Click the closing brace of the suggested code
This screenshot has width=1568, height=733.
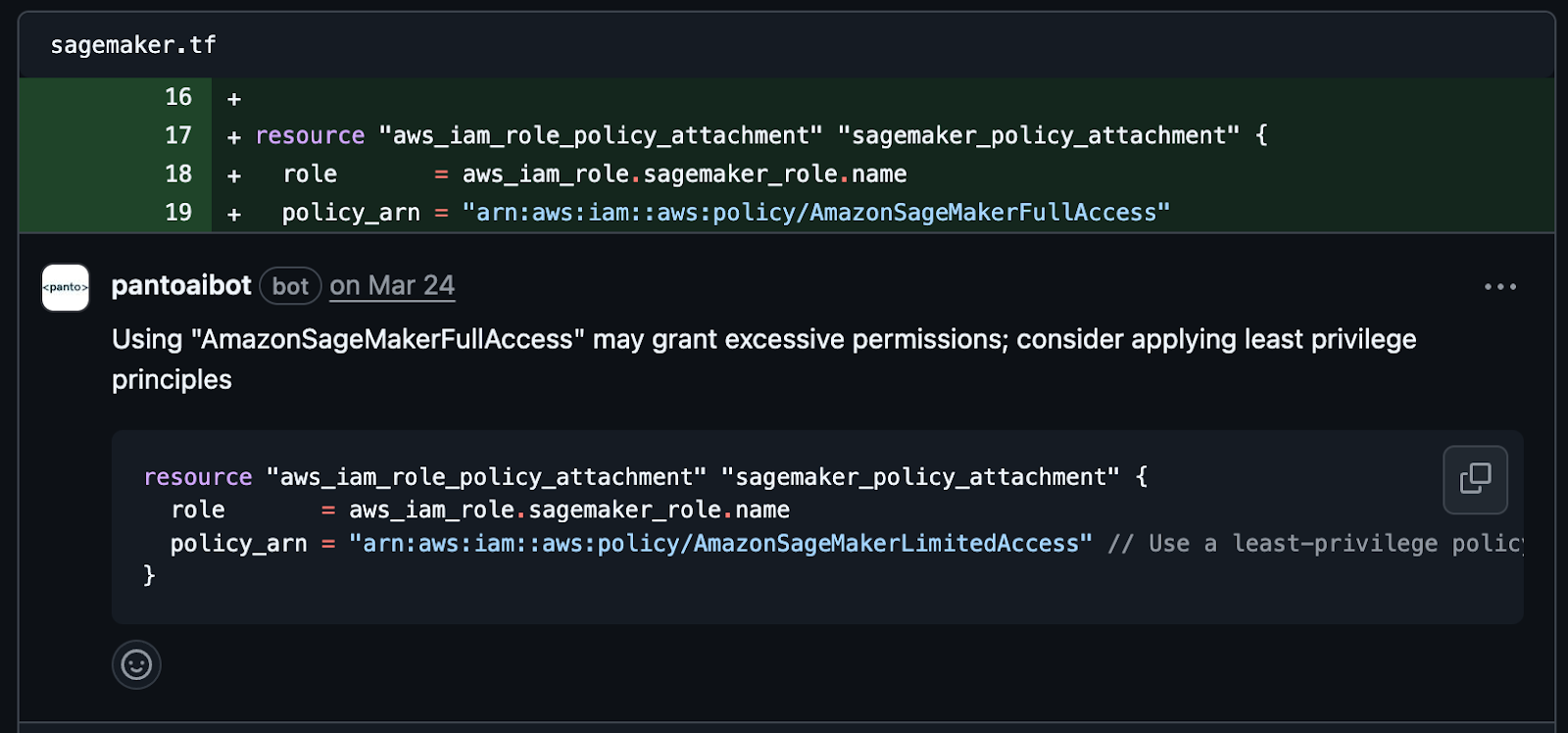149,574
